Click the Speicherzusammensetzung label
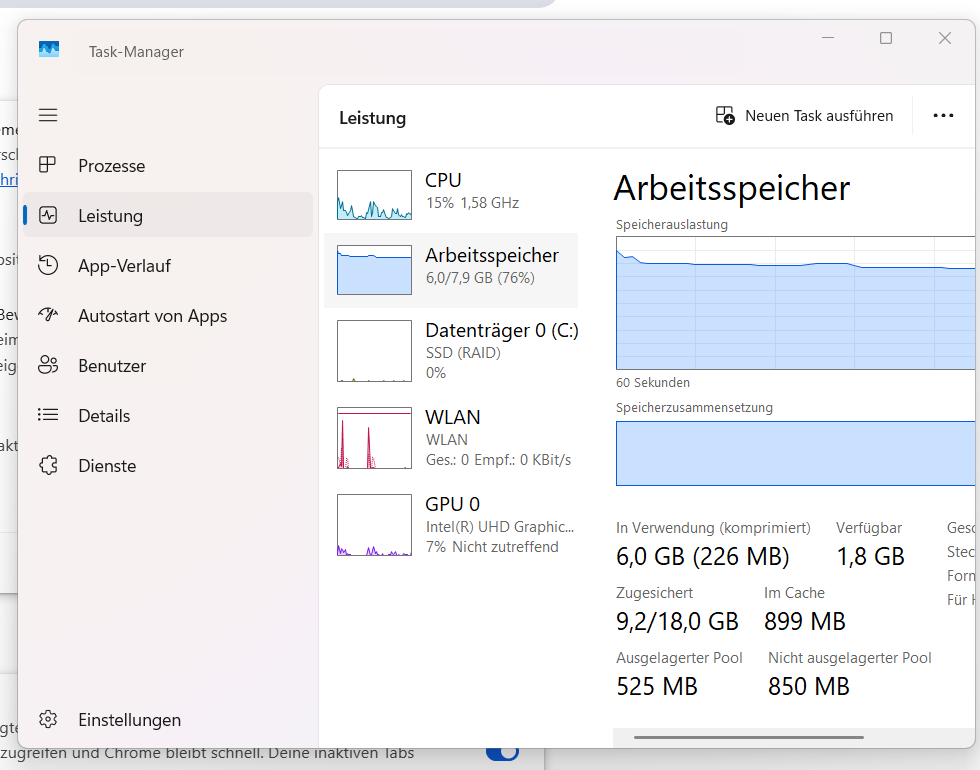The image size is (980, 770). pos(694,408)
